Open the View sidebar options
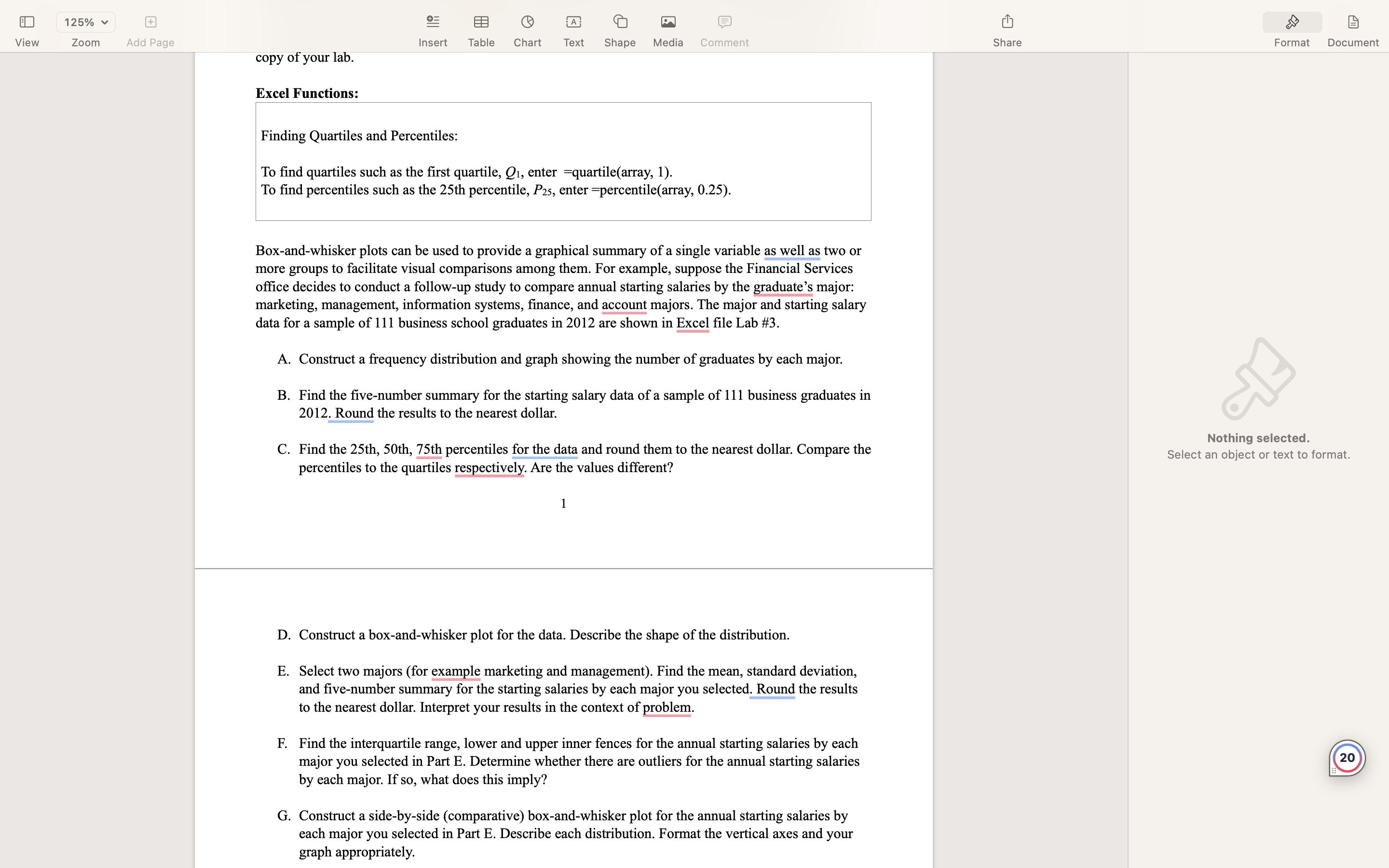The width and height of the screenshot is (1389, 868). [27, 22]
